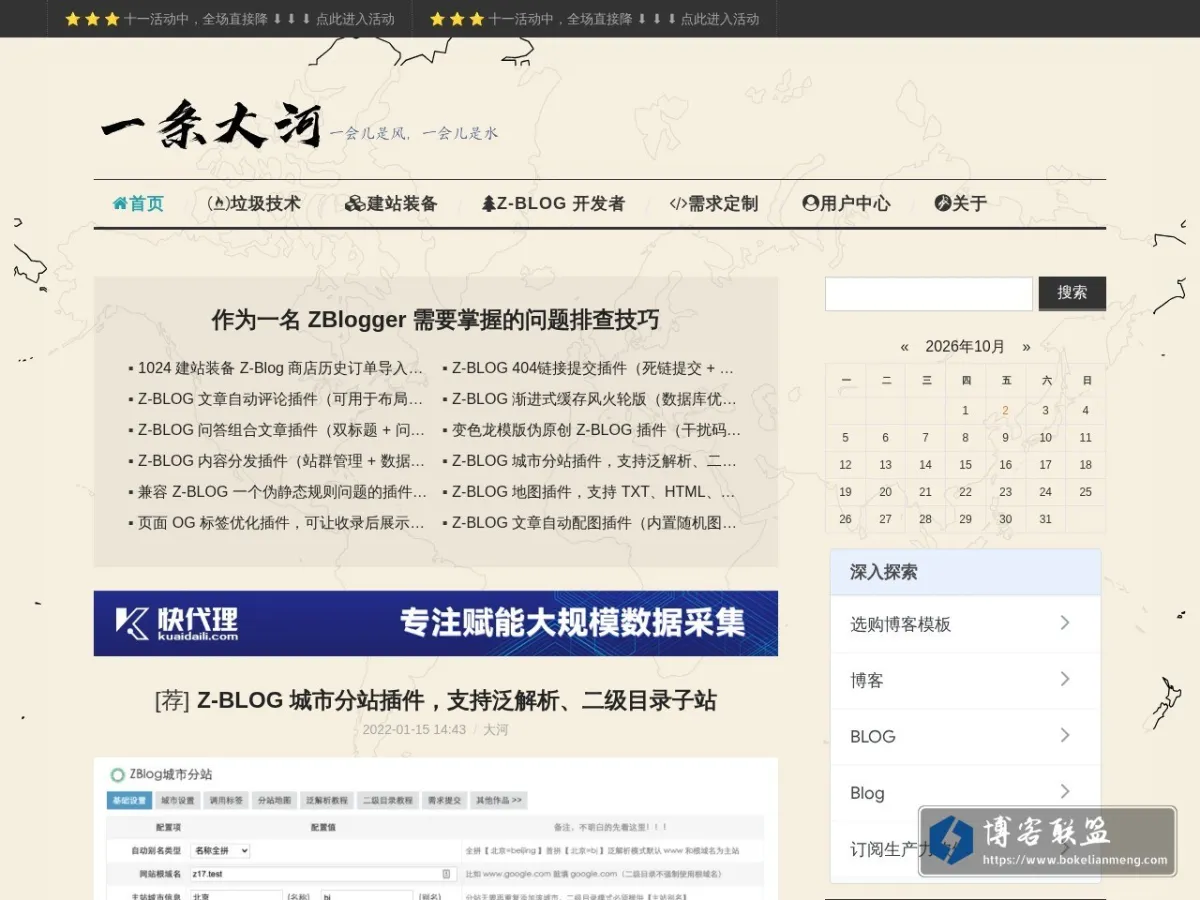Viewport: 1200px width, 900px height.
Task: Click the 2022-01-15 14:43 post date
Action: point(414,730)
